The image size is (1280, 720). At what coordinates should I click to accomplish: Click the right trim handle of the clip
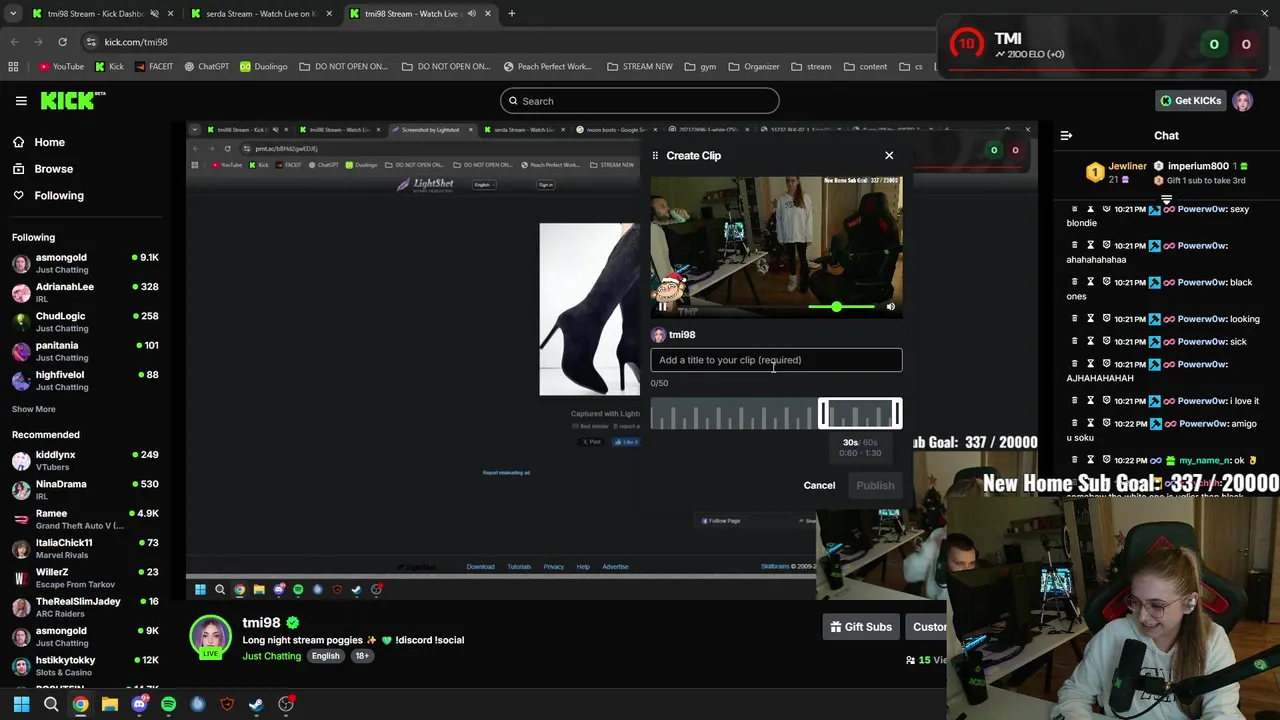click(x=899, y=414)
